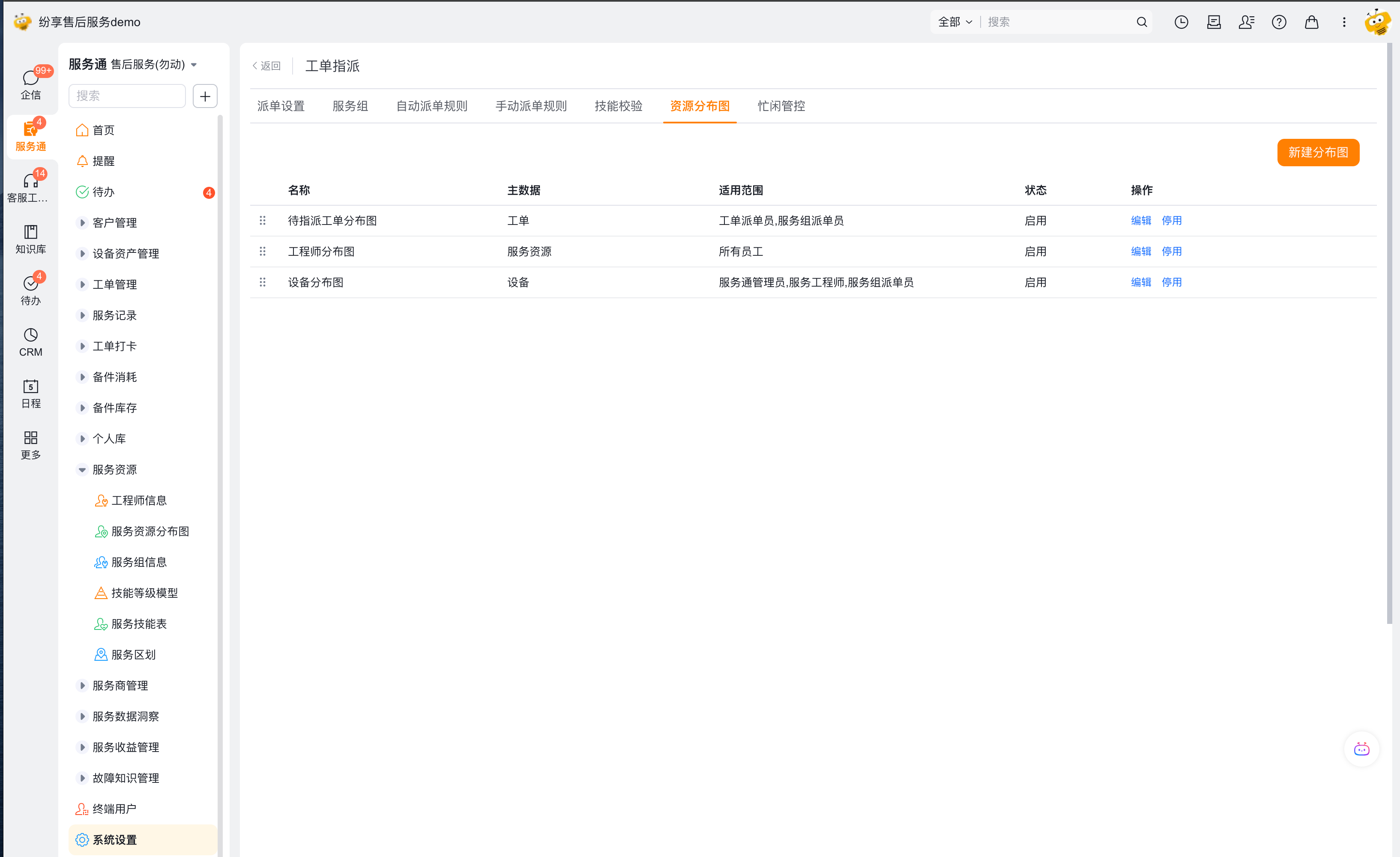Click 停用 for 工程师分布图
This screenshot has width=1400, height=857.
click(x=1172, y=251)
